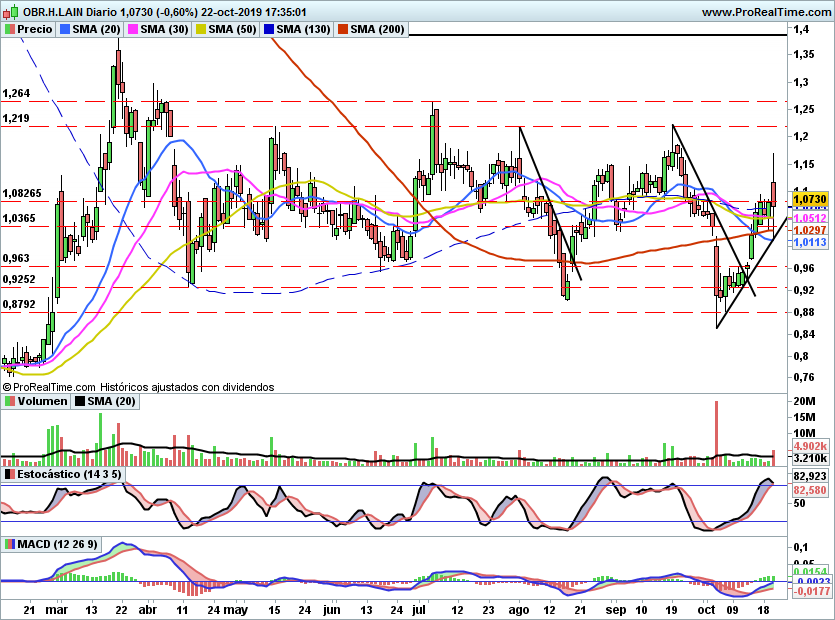Click the 1,0512 SMA value label
835x620 pixels.
[810, 218]
